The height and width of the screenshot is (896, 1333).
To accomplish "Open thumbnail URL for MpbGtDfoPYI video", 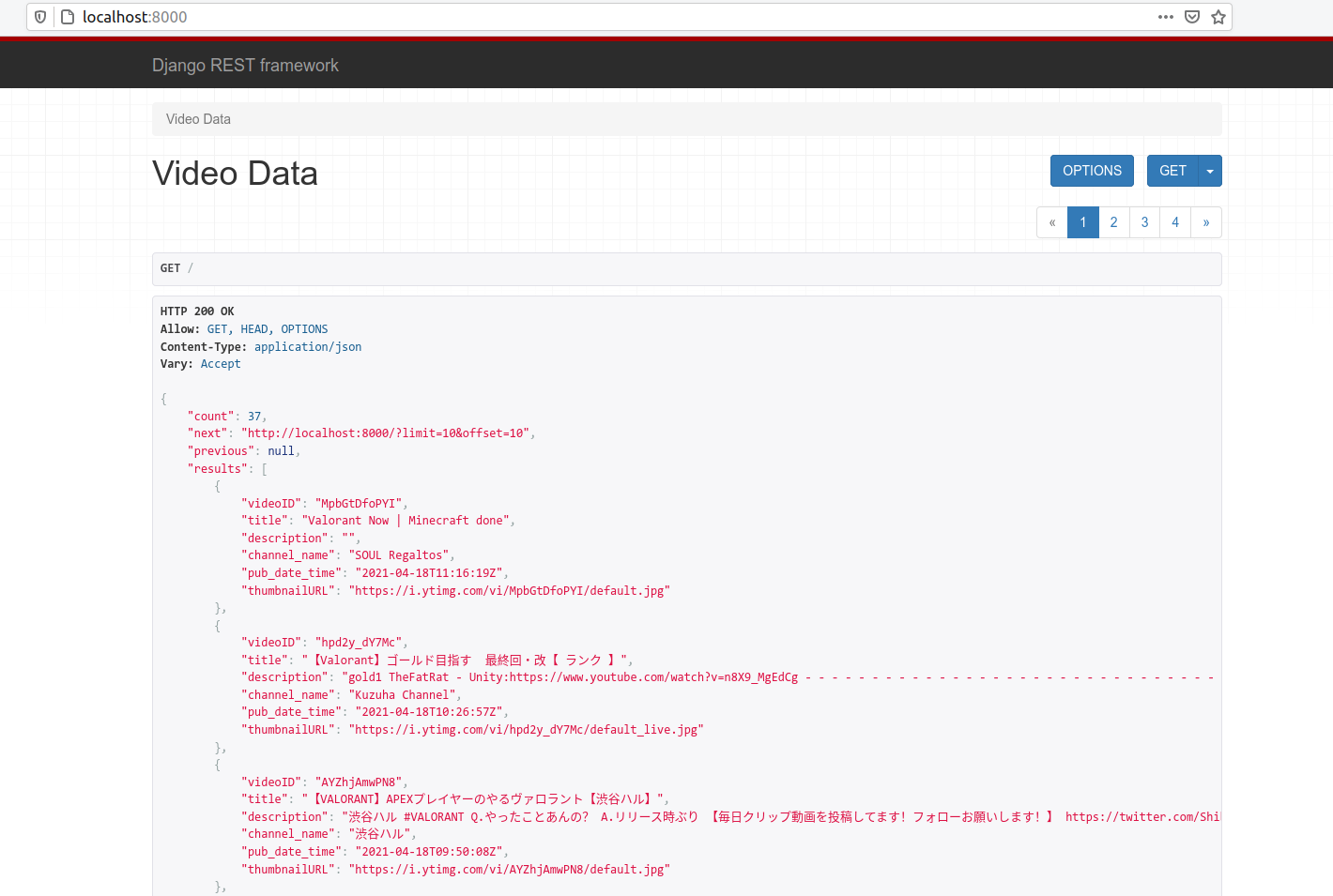I will click(x=509, y=591).
